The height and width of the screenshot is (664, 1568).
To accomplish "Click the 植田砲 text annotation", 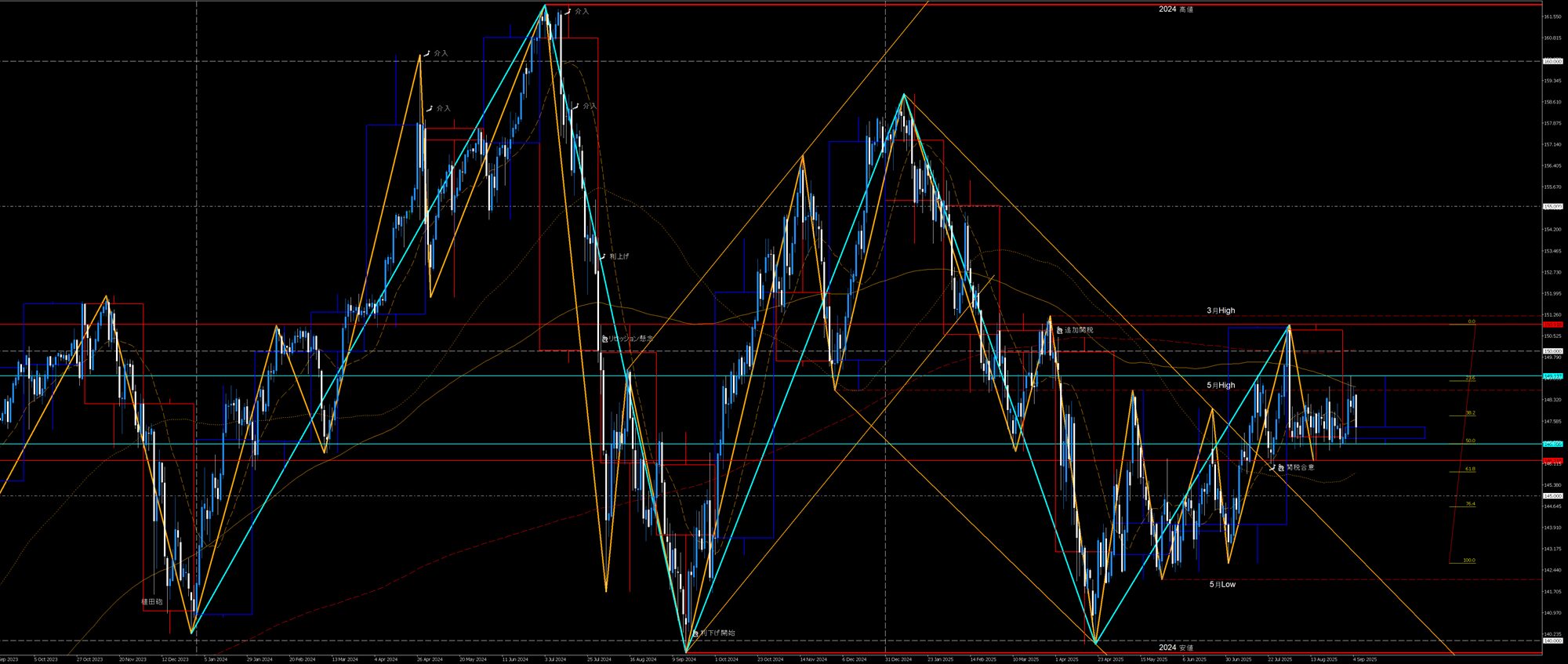I will pyautogui.click(x=151, y=602).
